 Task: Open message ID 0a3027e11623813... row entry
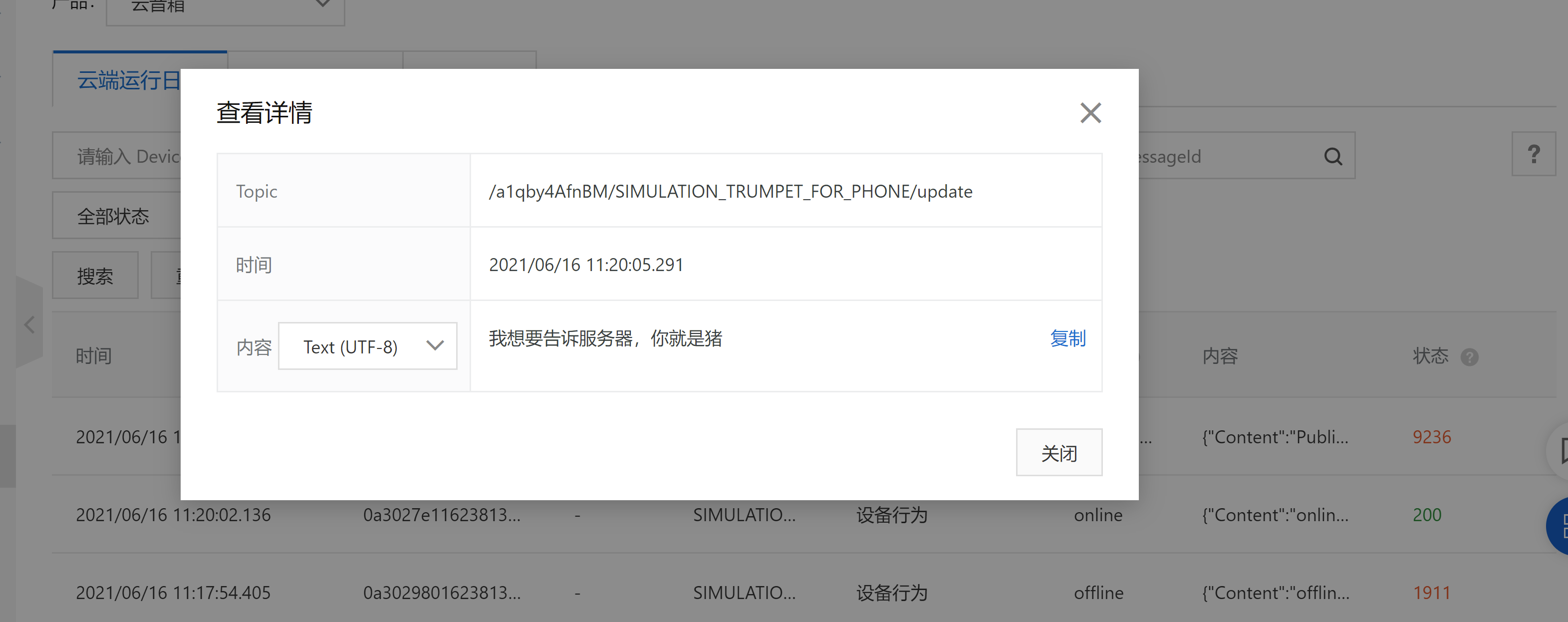coord(441,515)
